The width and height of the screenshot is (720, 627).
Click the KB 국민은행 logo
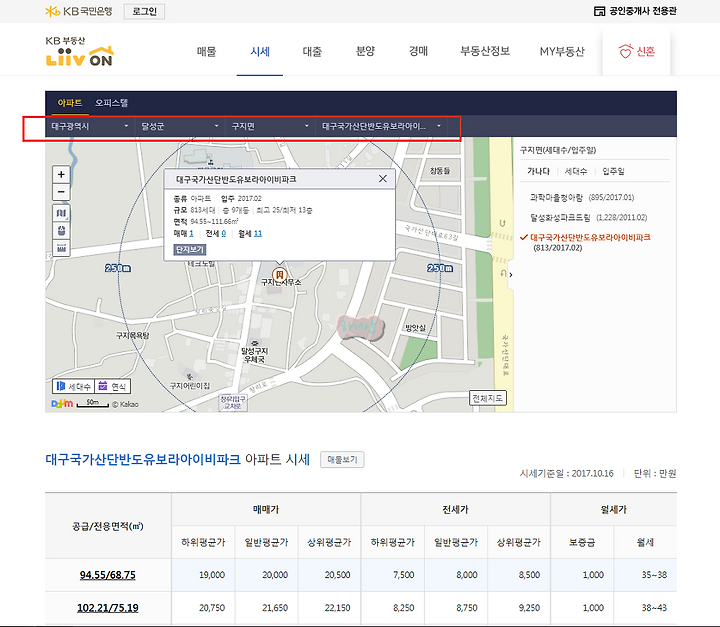click(x=79, y=11)
